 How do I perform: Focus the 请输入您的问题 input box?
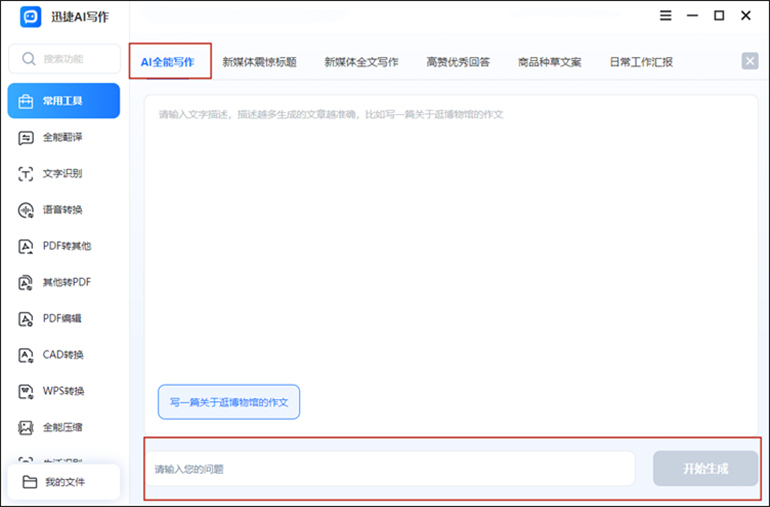click(x=390, y=469)
